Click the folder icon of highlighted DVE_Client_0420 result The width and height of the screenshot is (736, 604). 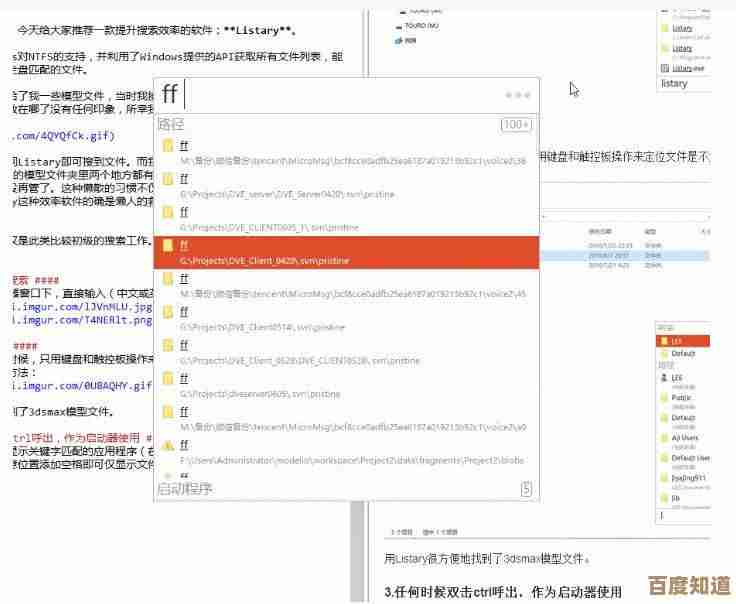click(x=169, y=245)
